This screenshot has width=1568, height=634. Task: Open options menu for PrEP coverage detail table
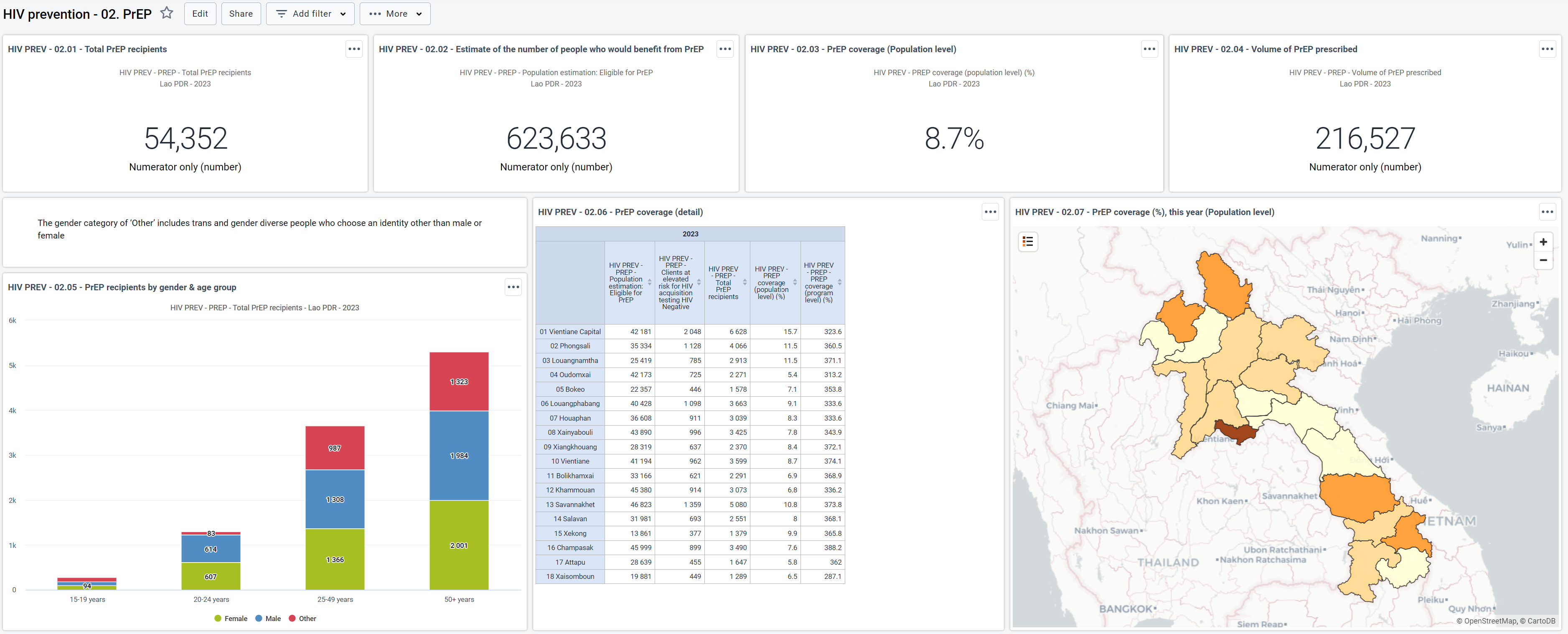[990, 212]
